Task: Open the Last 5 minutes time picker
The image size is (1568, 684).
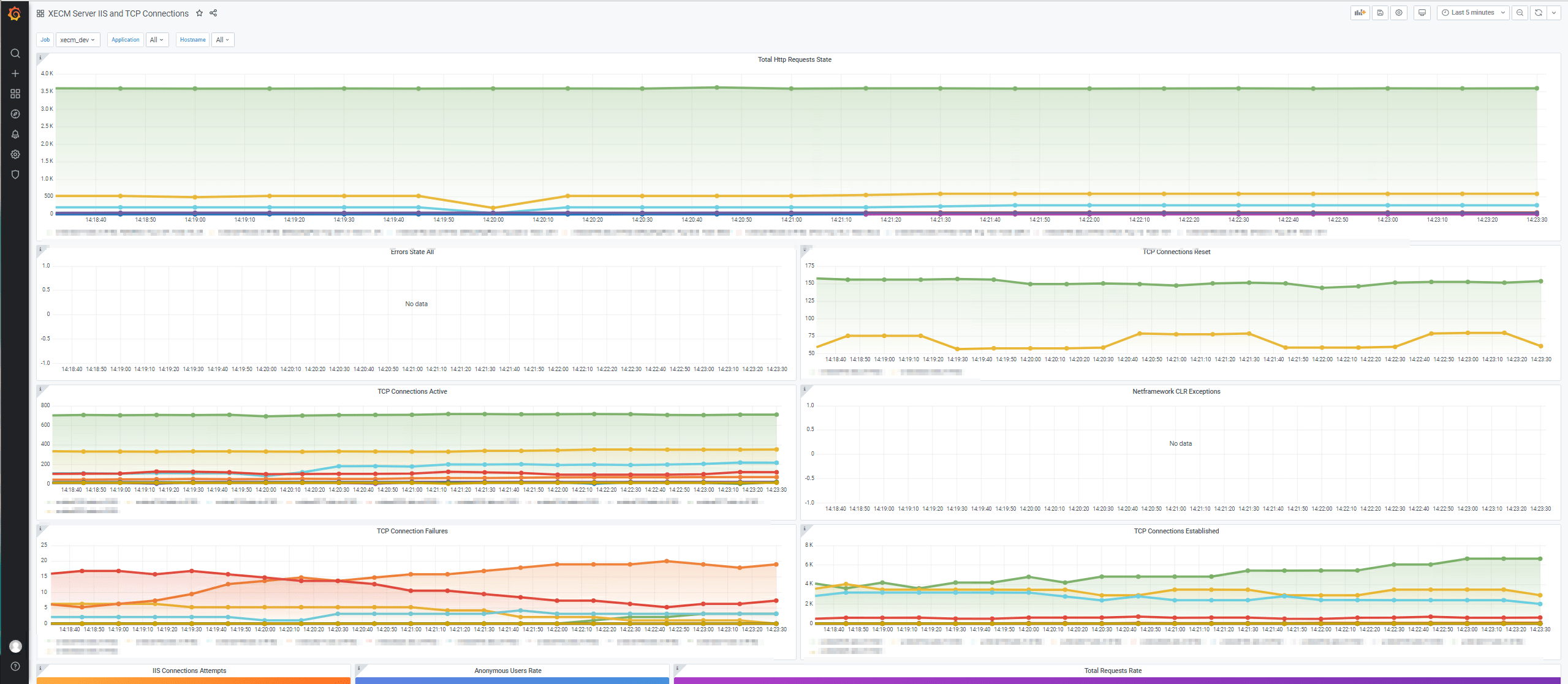Action: click(1472, 13)
